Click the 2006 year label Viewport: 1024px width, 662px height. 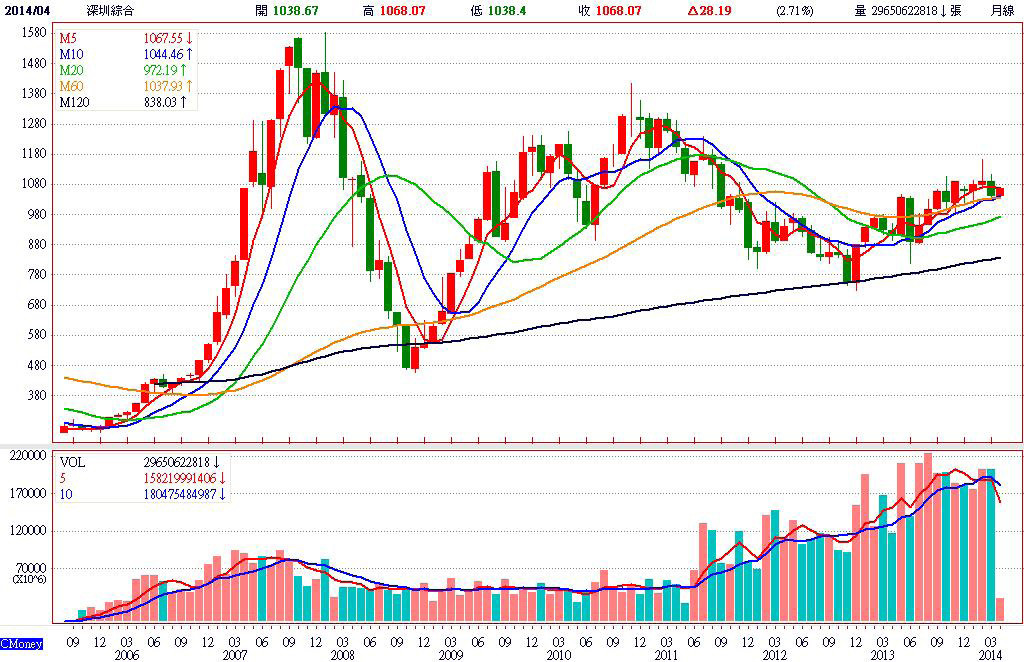pos(127,655)
